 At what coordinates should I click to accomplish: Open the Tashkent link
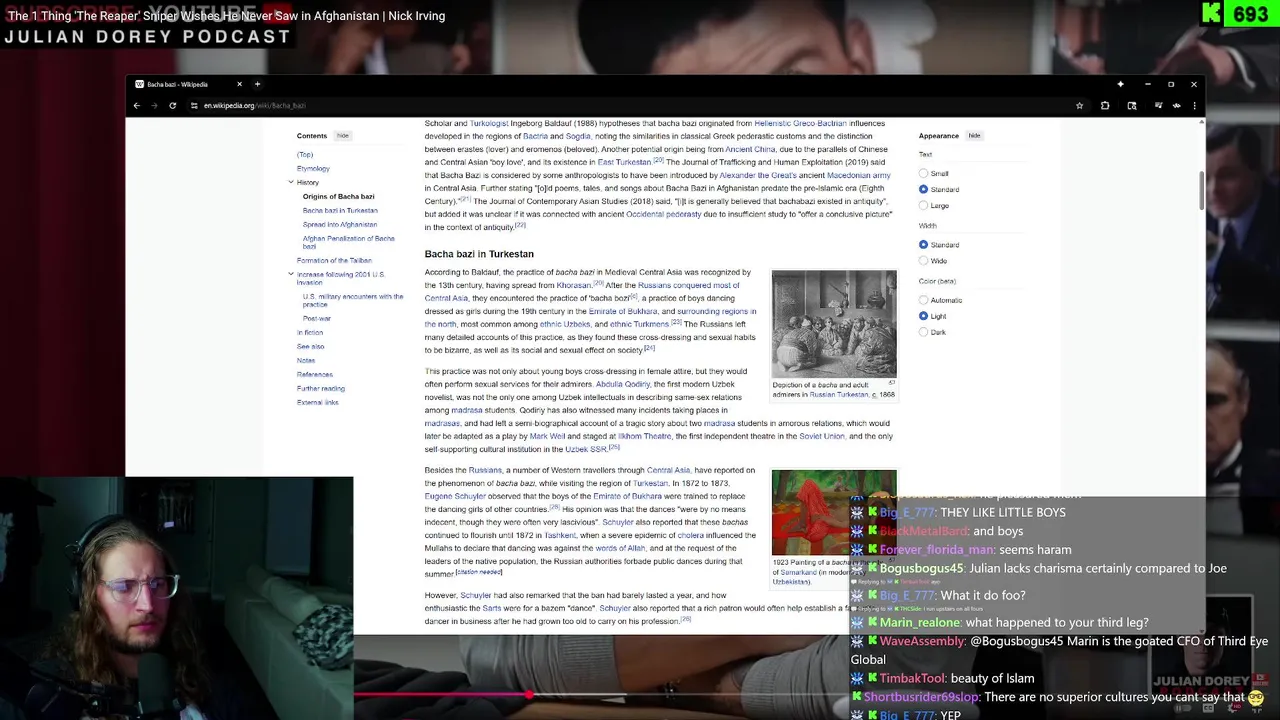560,535
